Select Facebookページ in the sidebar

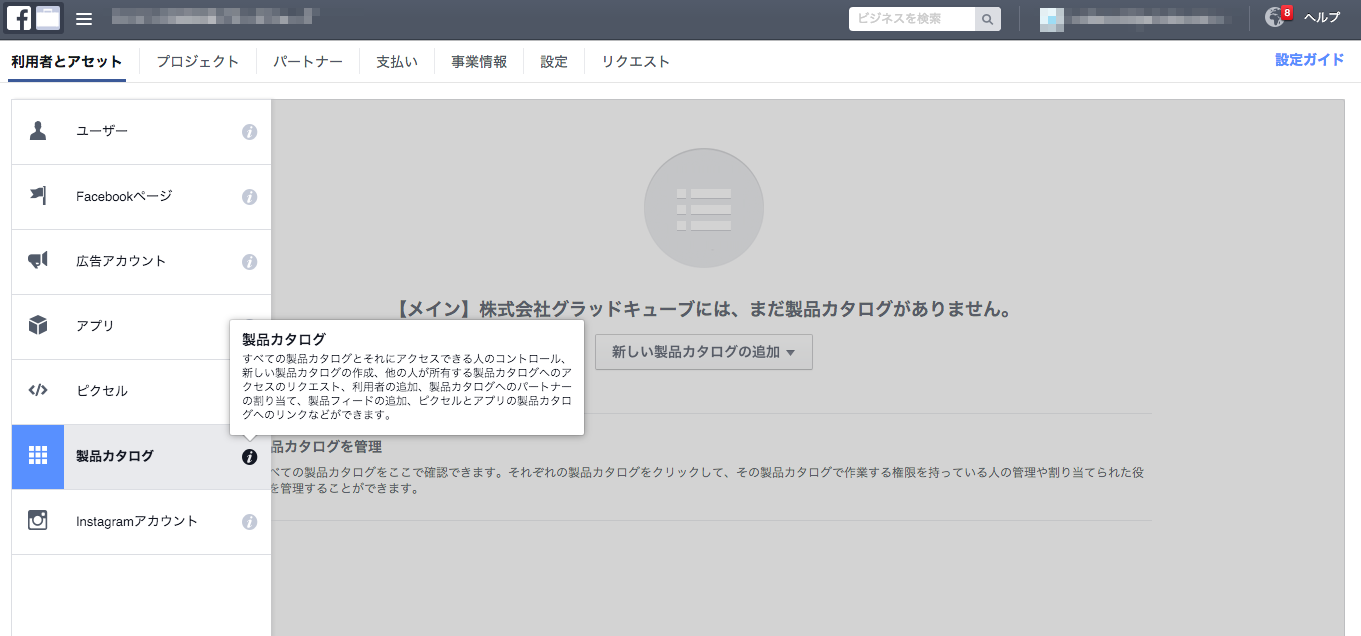click(141, 197)
